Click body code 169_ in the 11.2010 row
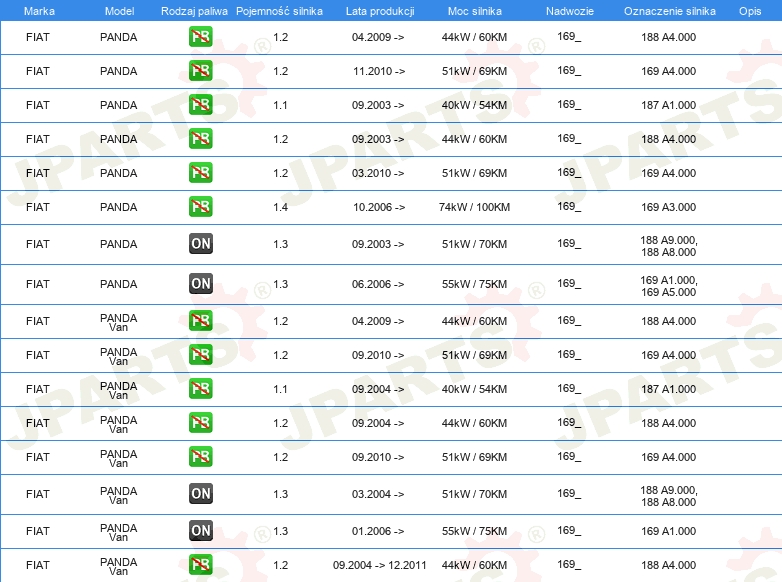This screenshot has width=782, height=582. (x=569, y=70)
